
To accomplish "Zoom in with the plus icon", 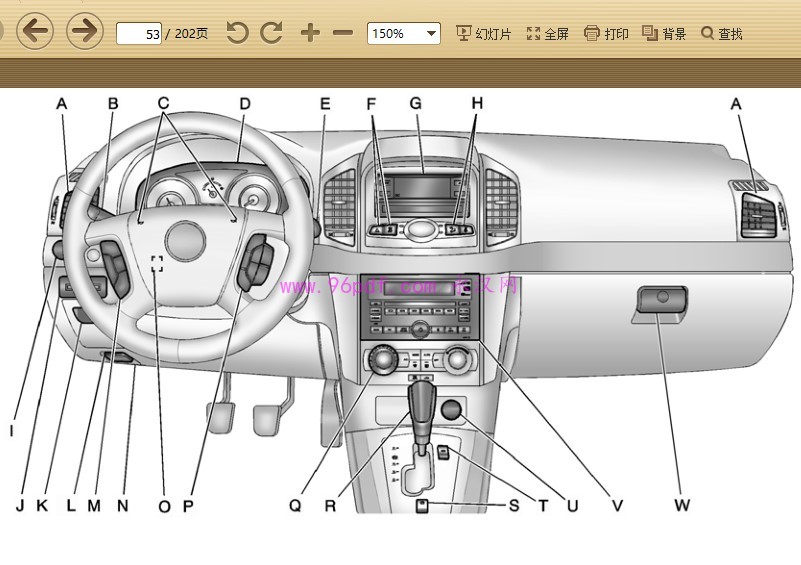I will [310, 33].
